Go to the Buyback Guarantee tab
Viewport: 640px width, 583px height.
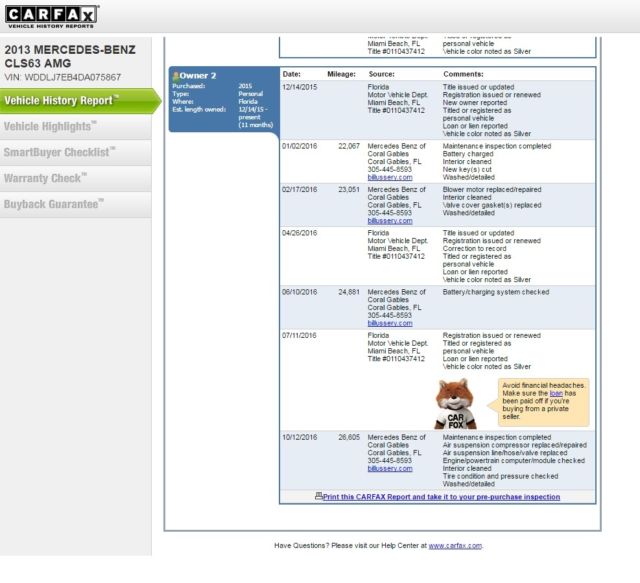coord(54,204)
